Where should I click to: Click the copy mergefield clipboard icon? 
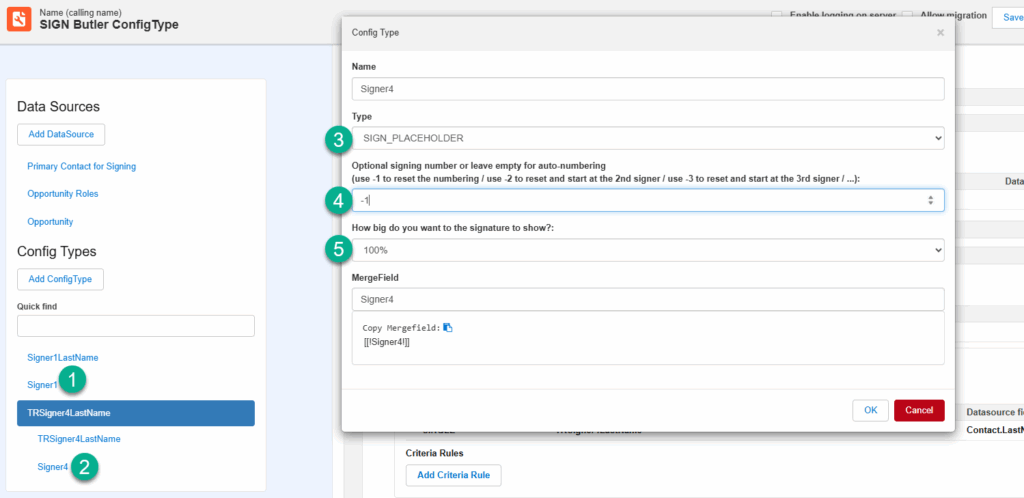[448, 327]
